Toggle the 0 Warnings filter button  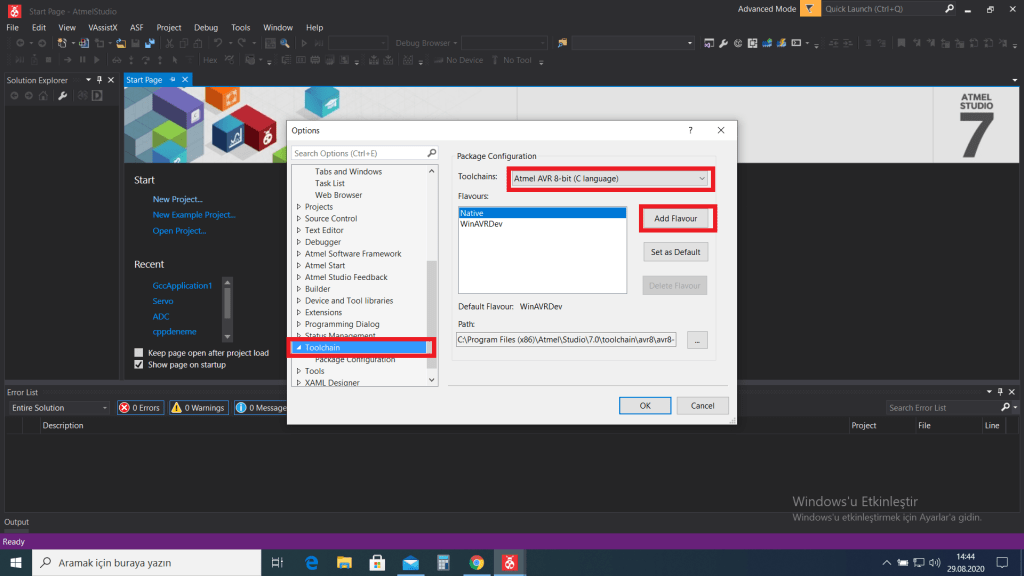coord(197,408)
